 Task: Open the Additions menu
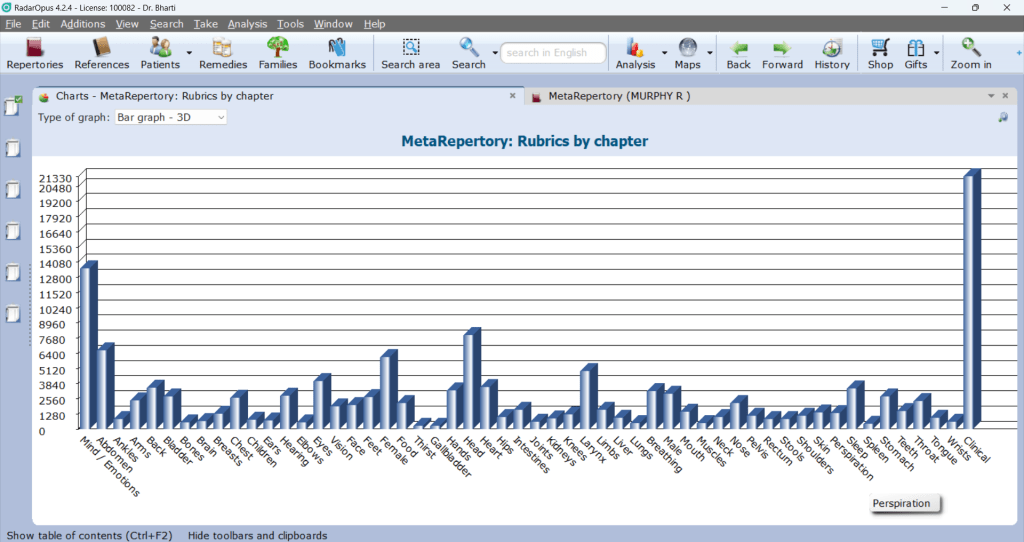(x=82, y=24)
